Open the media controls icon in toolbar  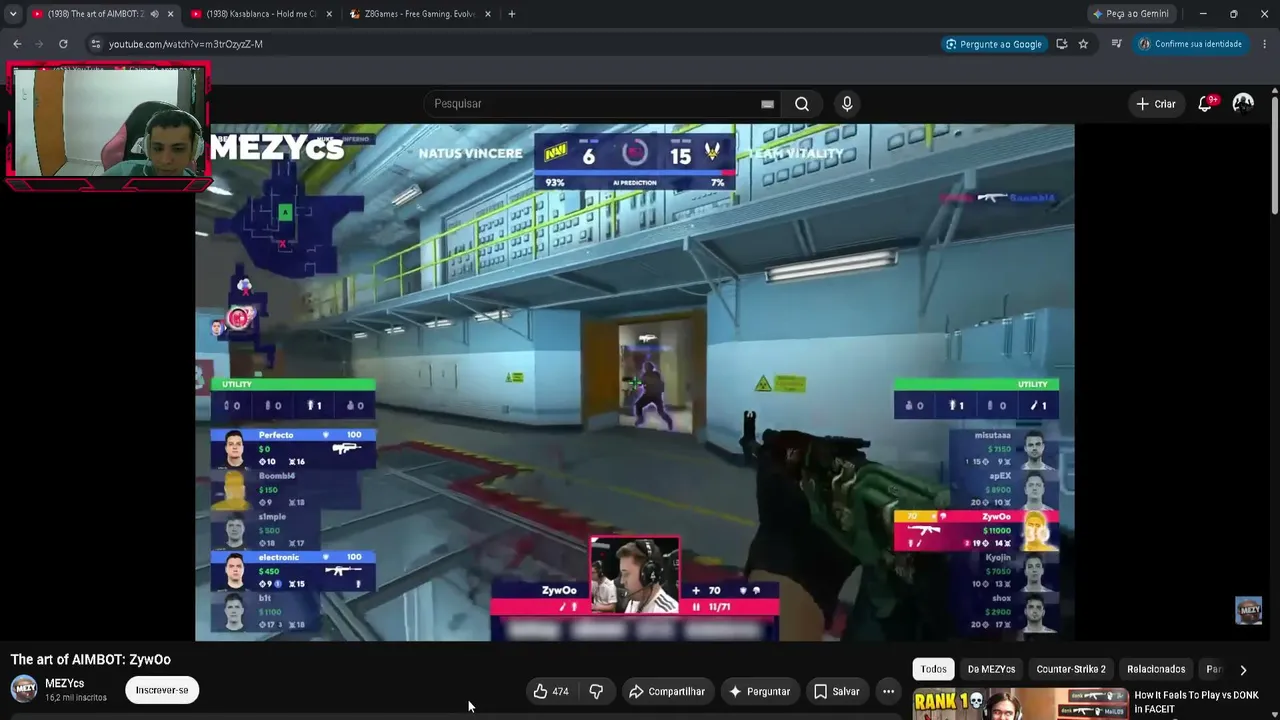pos(1117,44)
